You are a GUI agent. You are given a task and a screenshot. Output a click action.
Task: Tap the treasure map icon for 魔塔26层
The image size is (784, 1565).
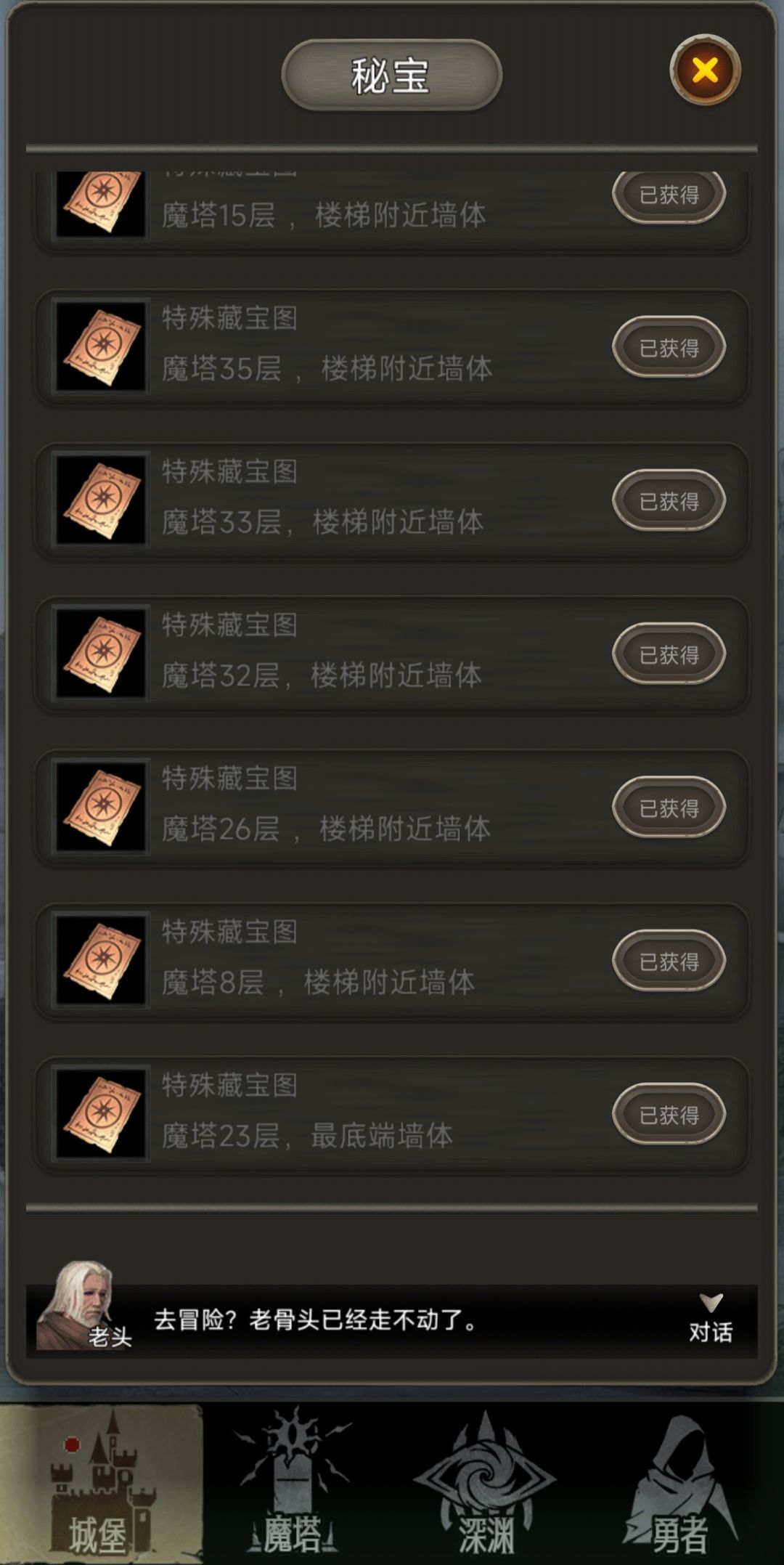(x=101, y=806)
